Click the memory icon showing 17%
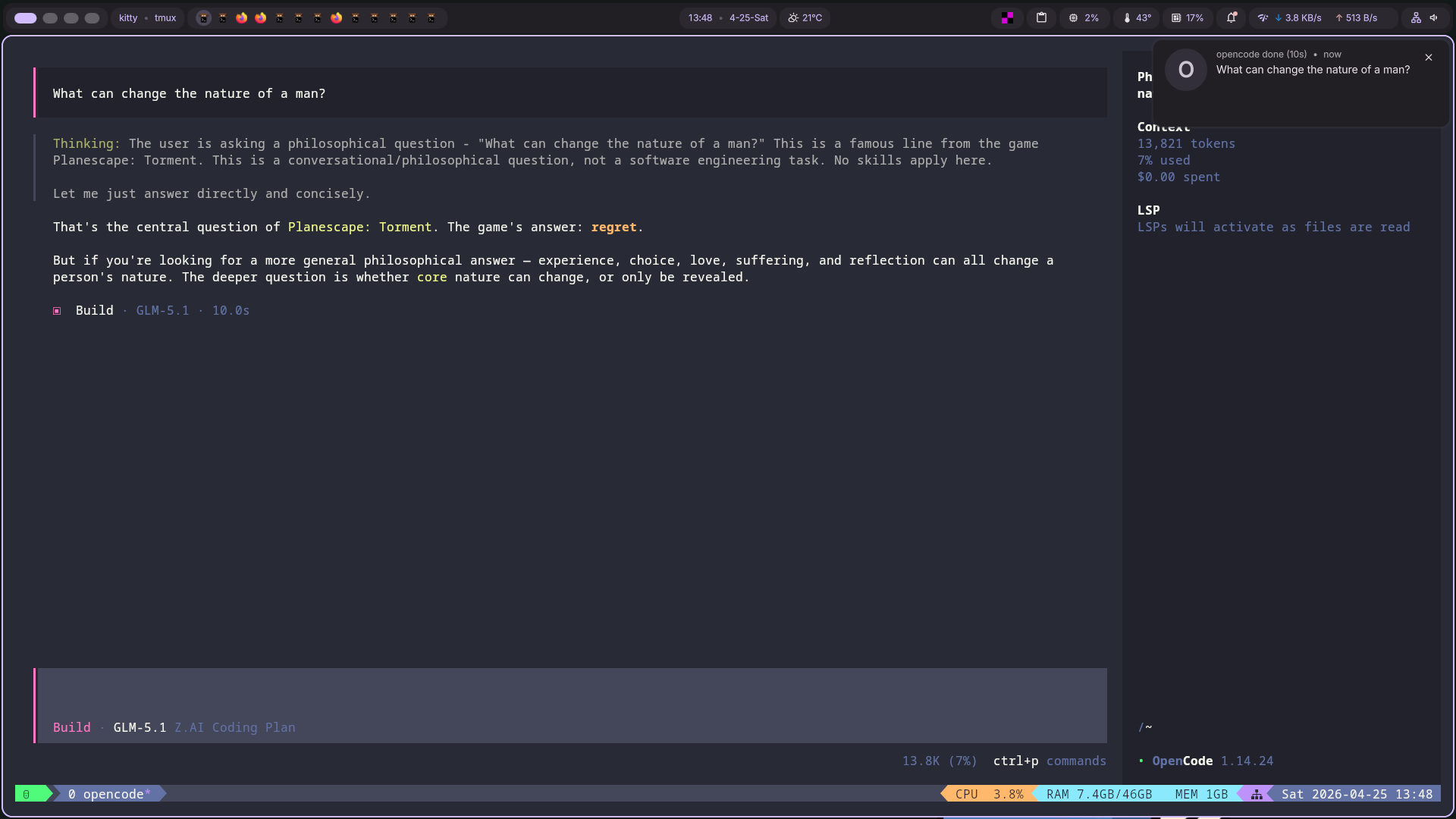 [x=1176, y=18]
